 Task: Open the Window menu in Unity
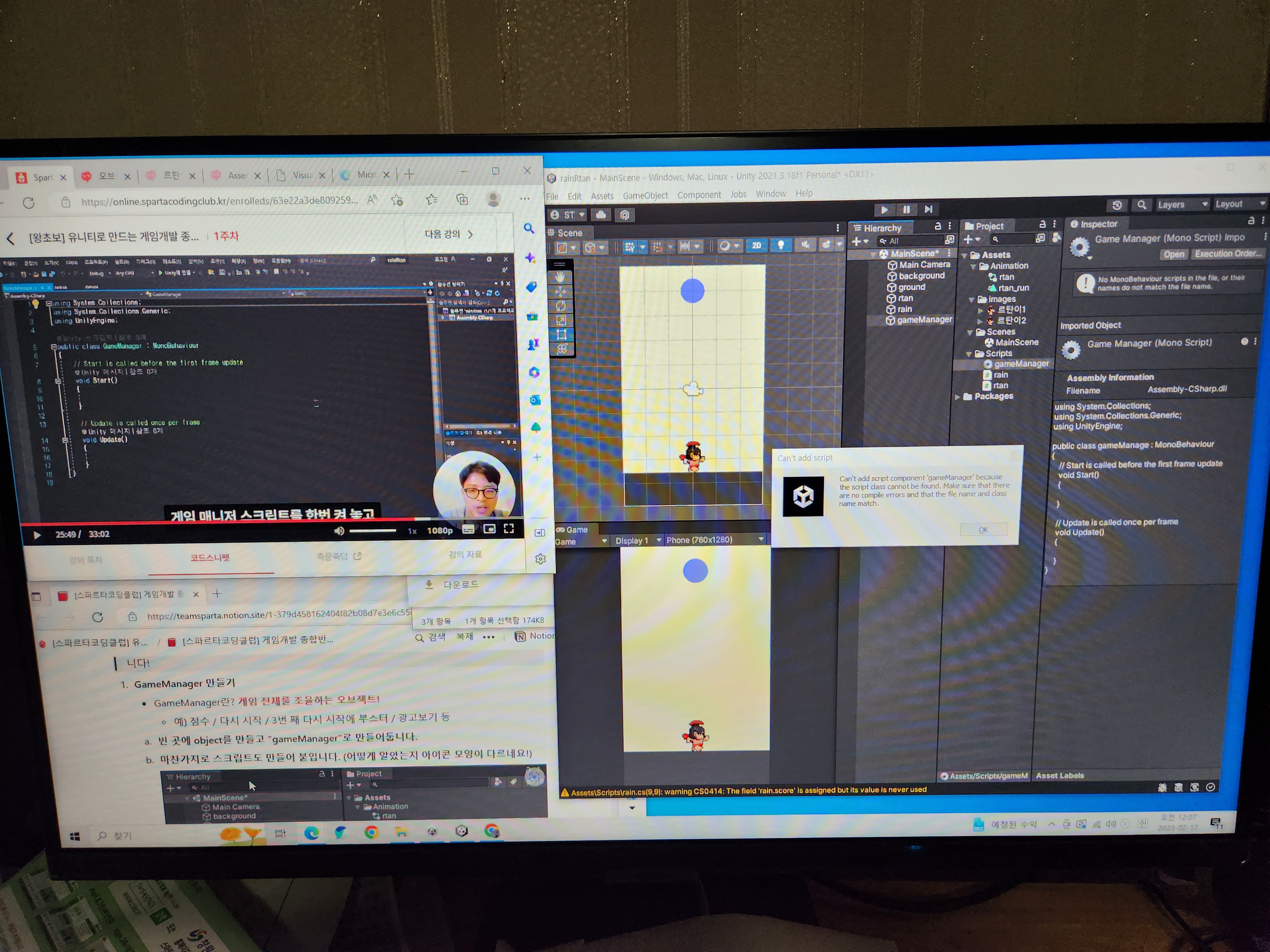click(x=771, y=194)
